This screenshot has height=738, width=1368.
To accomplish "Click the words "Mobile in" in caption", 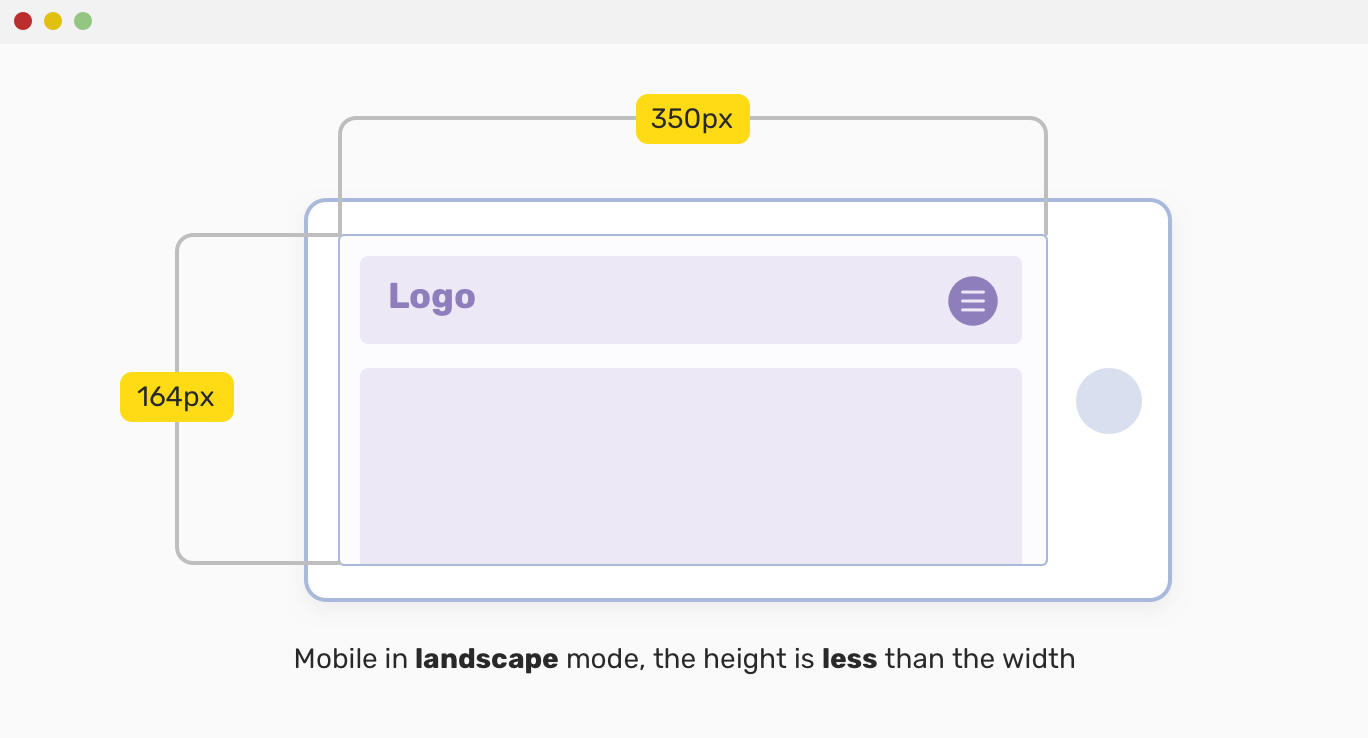I will pyautogui.click(x=351, y=659).
